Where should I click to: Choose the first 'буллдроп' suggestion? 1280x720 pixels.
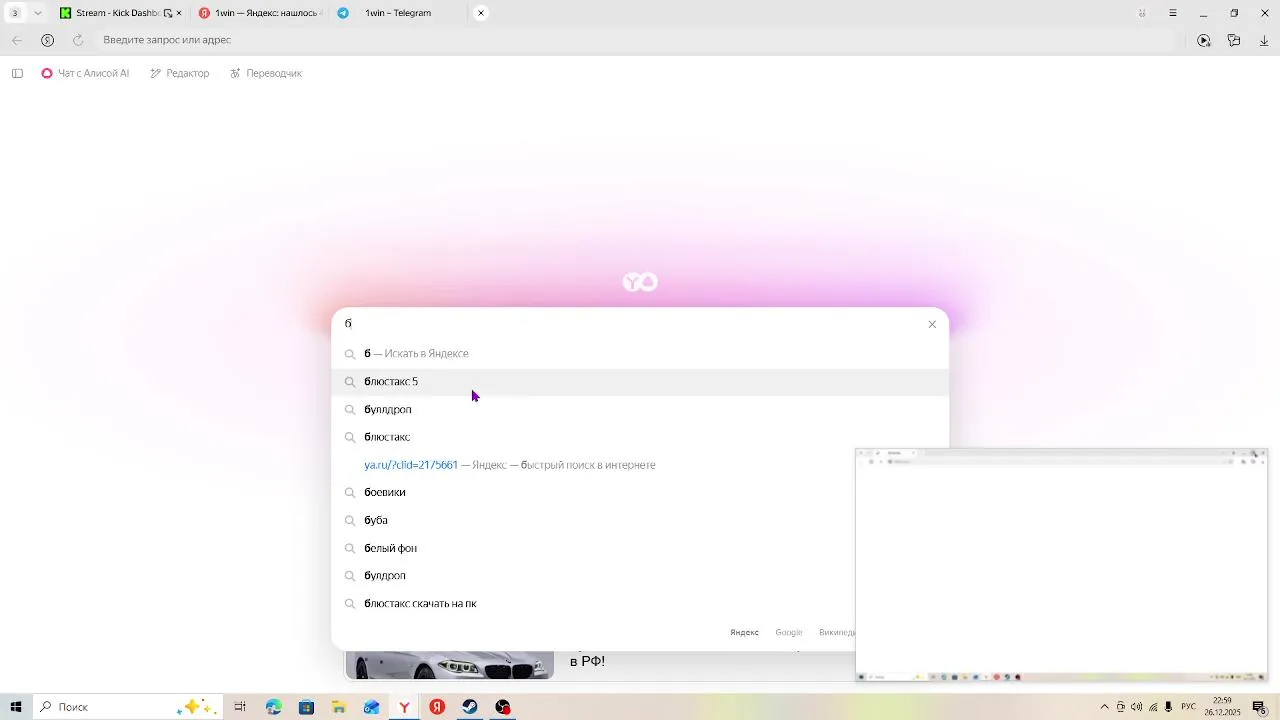tap(640, 409)
